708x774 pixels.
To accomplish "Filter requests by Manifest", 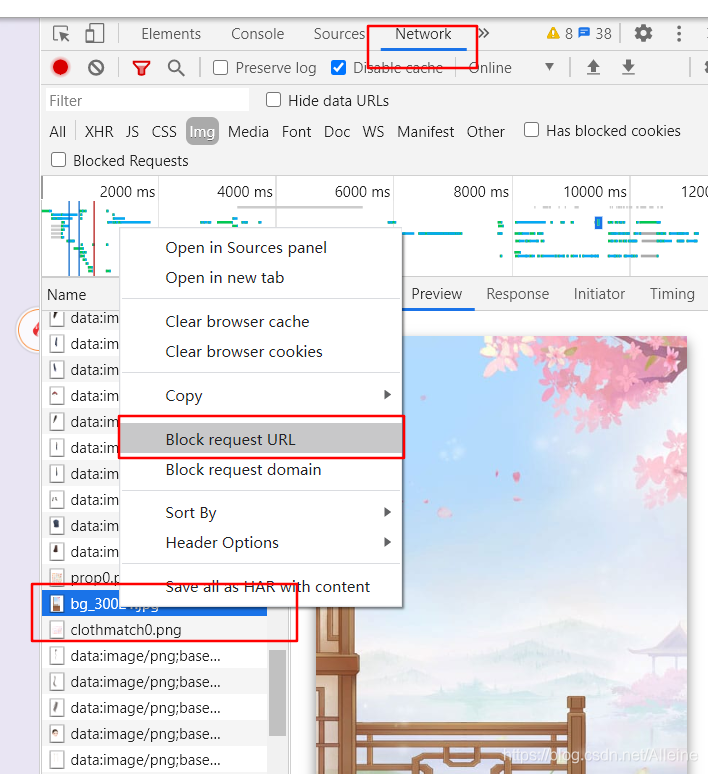I will coord(426,131).
